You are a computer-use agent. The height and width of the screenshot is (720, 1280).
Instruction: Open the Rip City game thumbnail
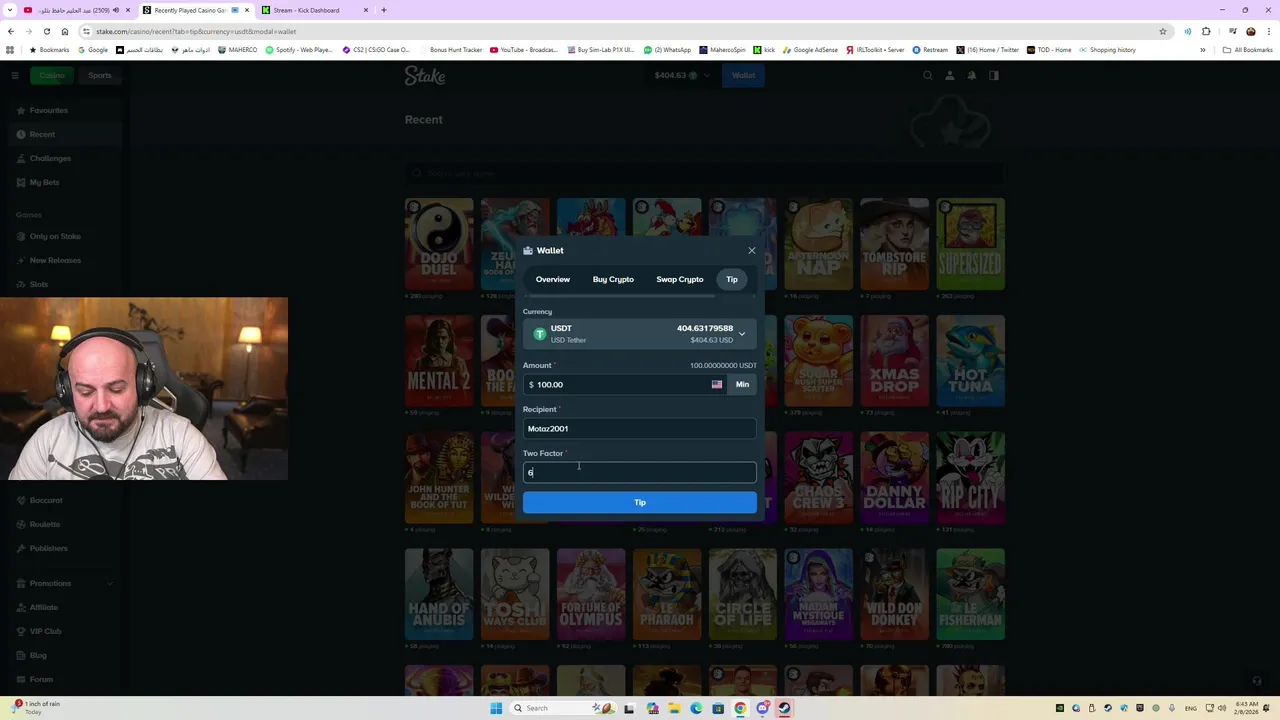(x=970, y=477)
